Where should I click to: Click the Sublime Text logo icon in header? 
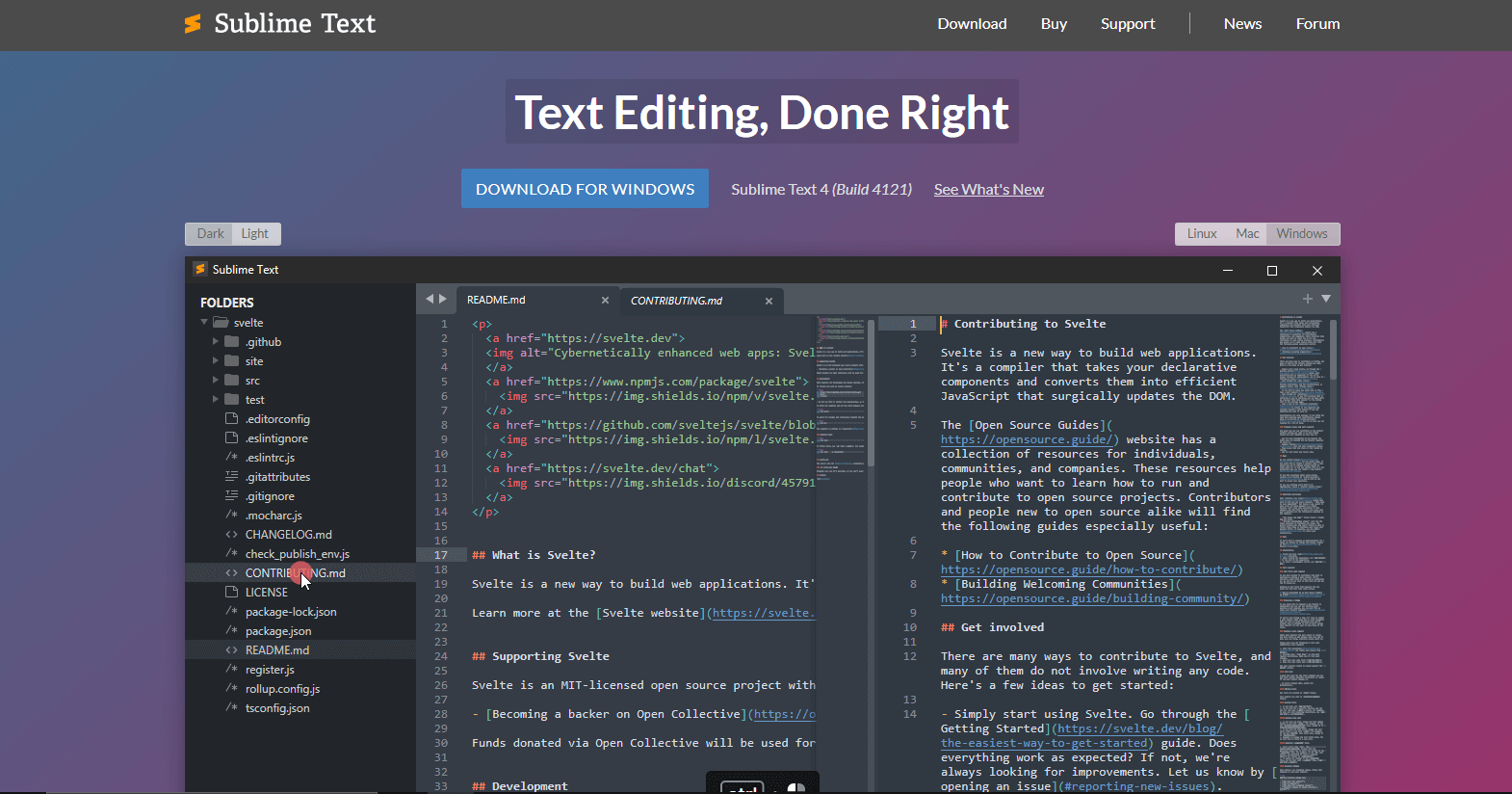point(194,24)
